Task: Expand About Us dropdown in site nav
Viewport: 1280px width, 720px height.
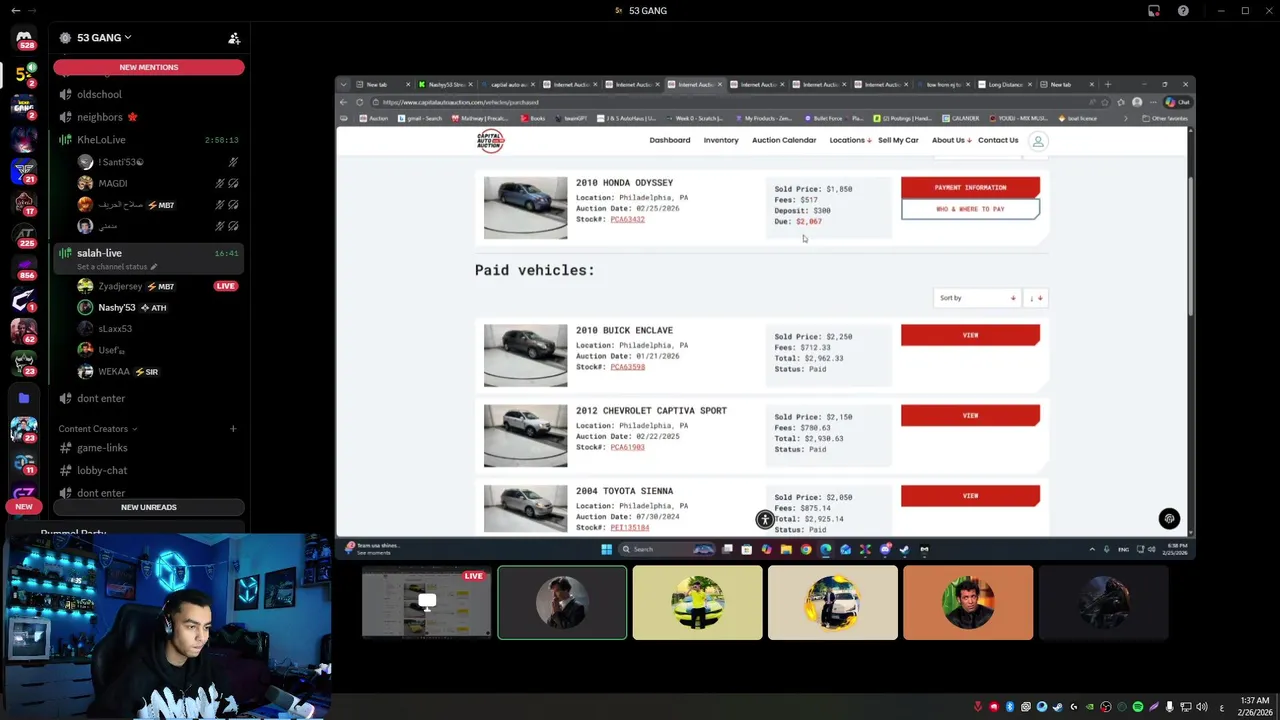Action: [952, 140]
